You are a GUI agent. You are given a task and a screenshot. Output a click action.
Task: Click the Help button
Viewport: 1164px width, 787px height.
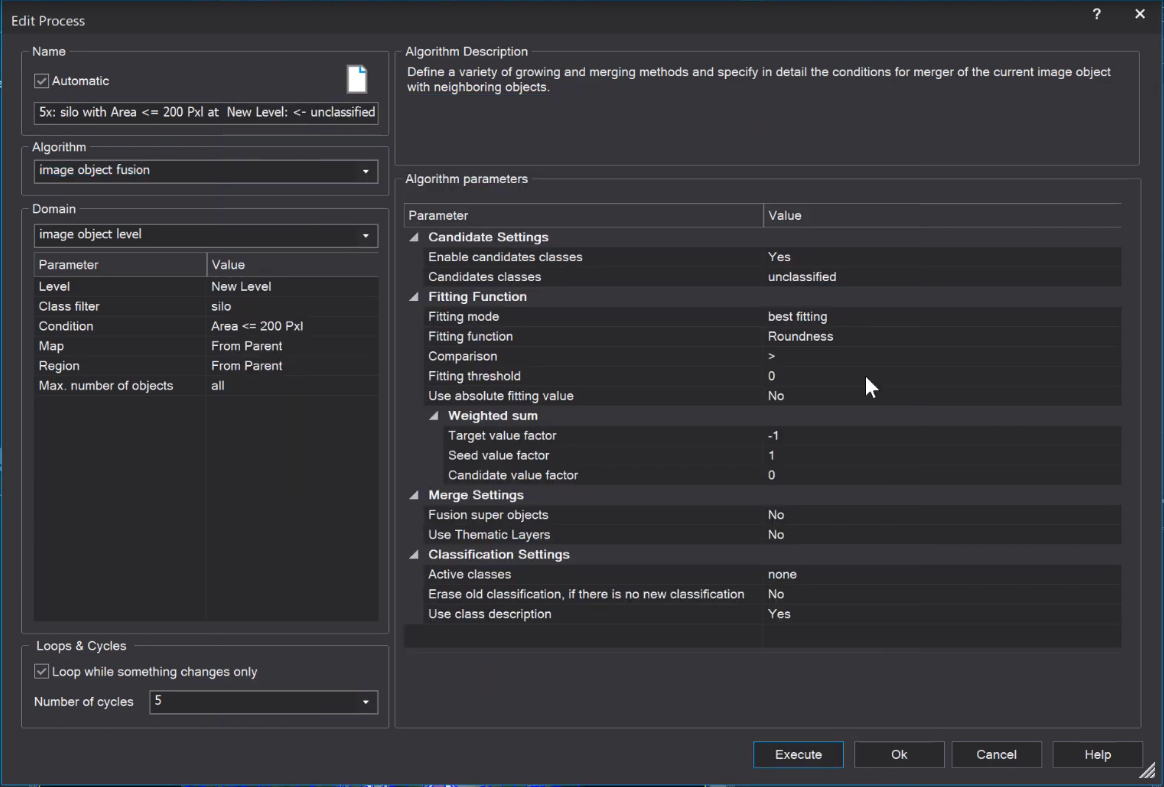click(1097, 755)
